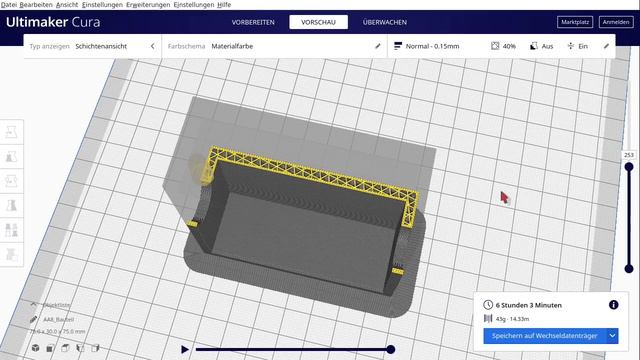Click the 6 Stunden 3 Minuten print time
The image size is (640, 360).
pos(529,305)
